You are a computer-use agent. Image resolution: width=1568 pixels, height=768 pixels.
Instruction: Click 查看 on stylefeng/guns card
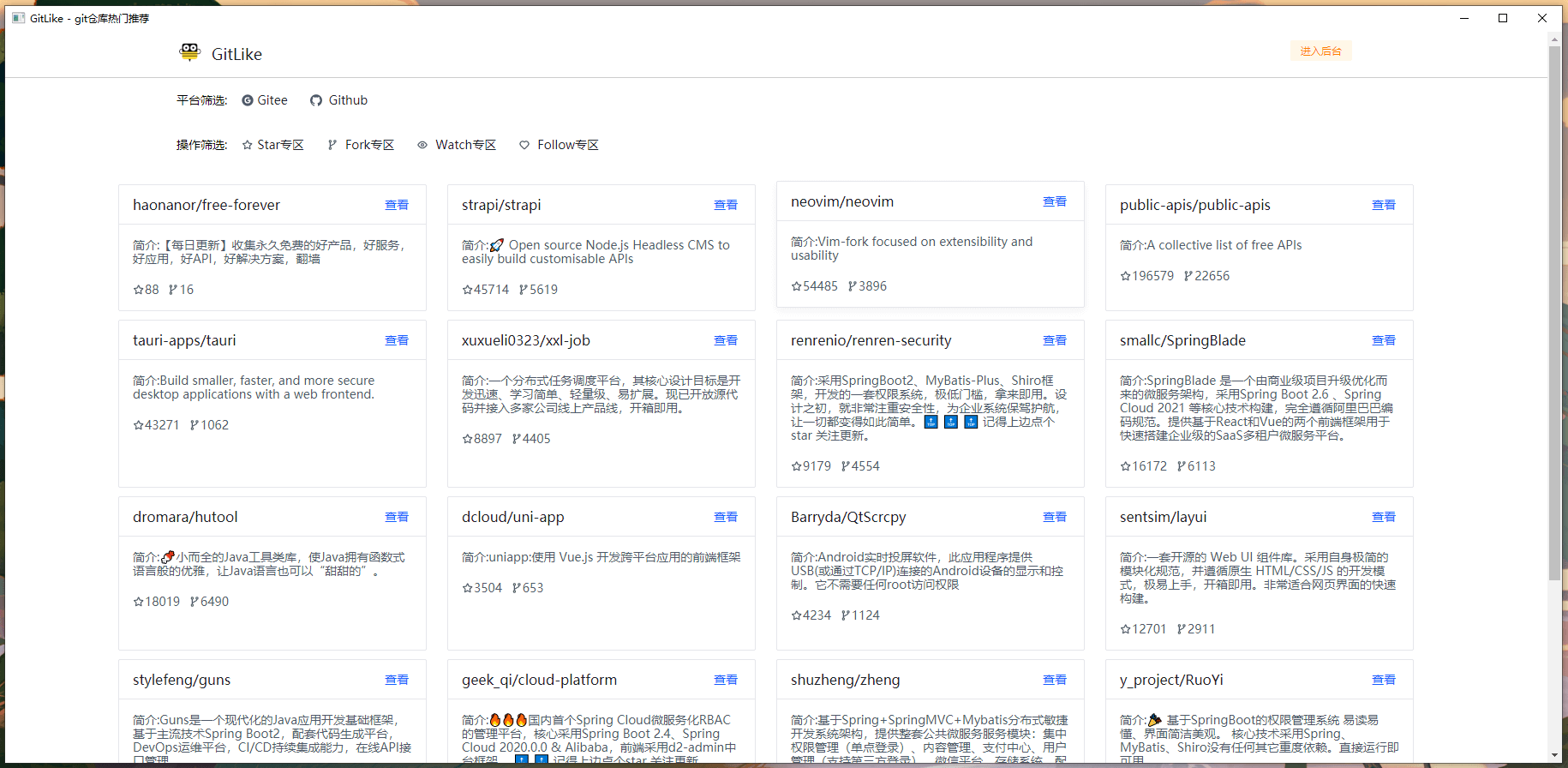[x=397, y=680]
